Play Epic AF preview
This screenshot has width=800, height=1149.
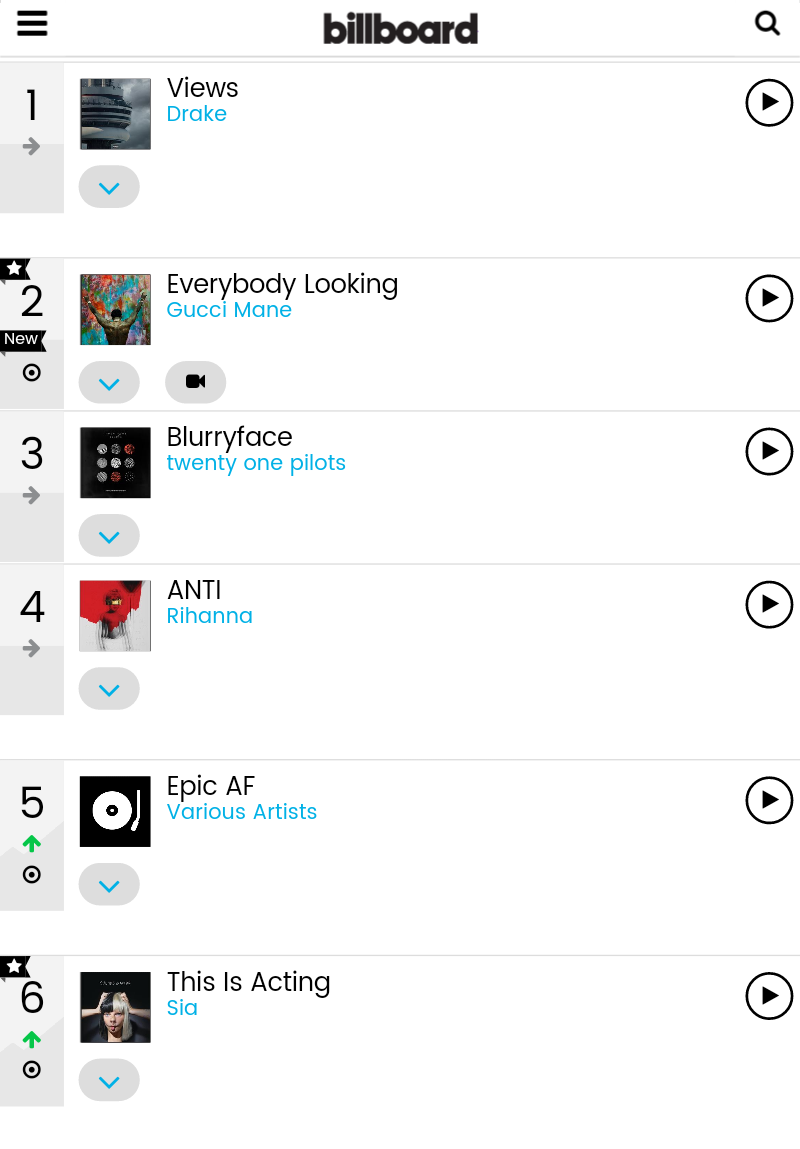[769, 800]
